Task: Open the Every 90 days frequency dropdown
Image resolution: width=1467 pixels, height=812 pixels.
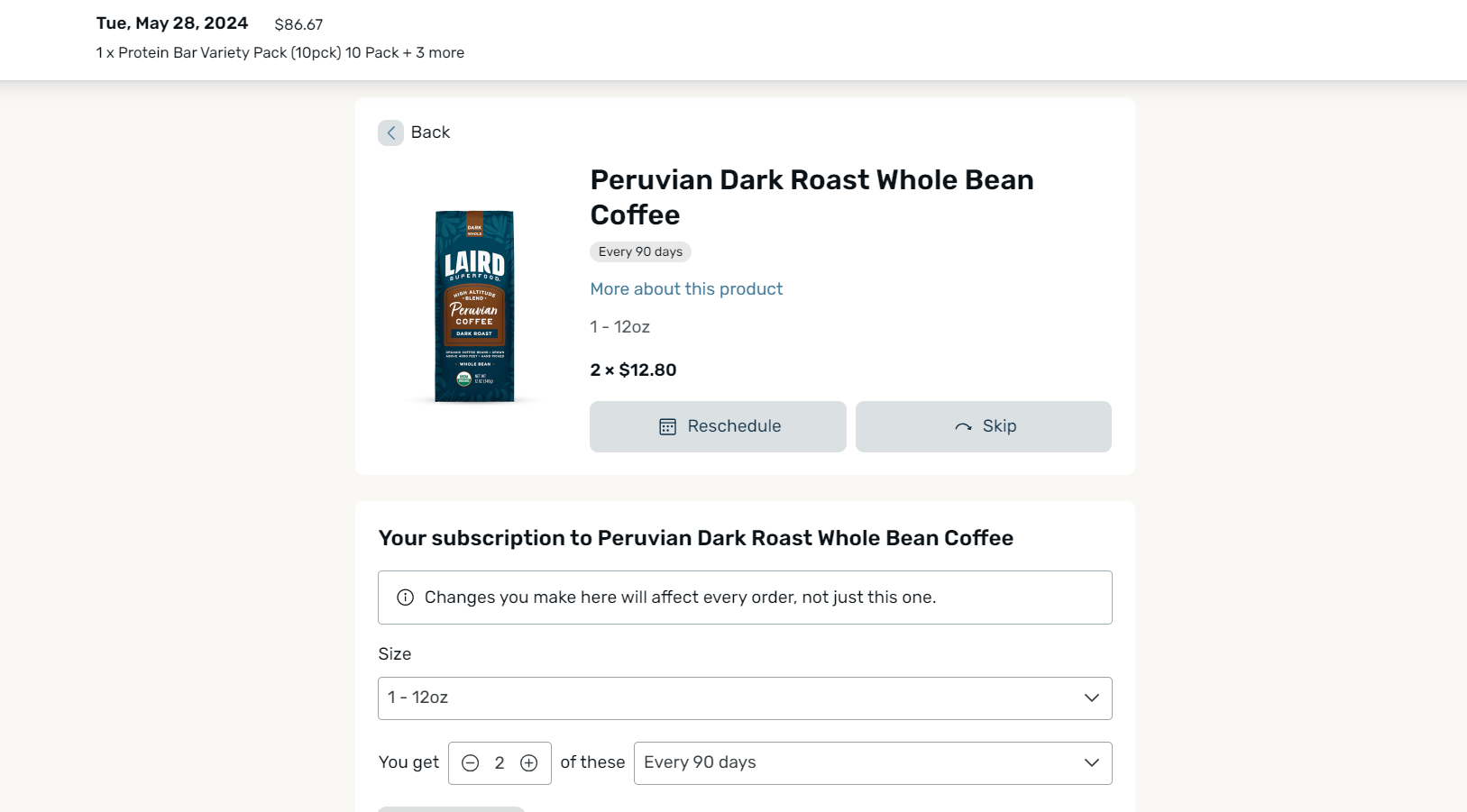Action: coord(873,763)
